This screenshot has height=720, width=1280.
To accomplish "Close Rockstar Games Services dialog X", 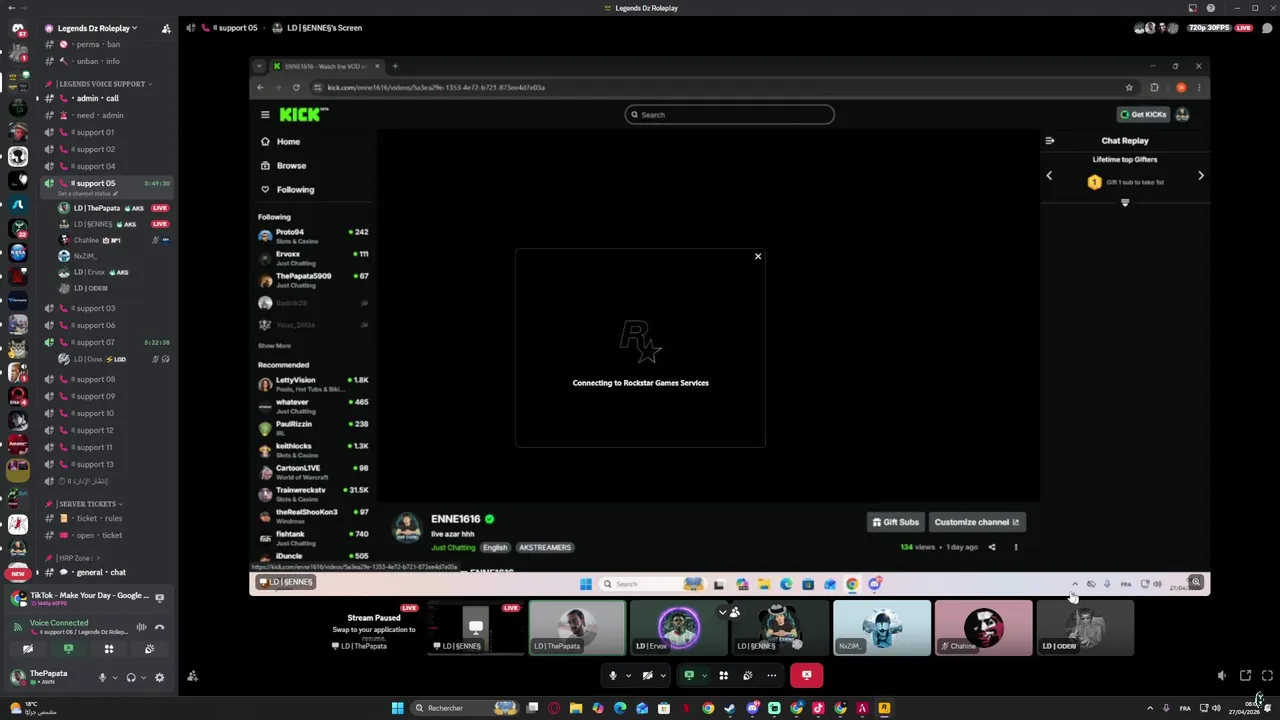I will click(758, 256).
